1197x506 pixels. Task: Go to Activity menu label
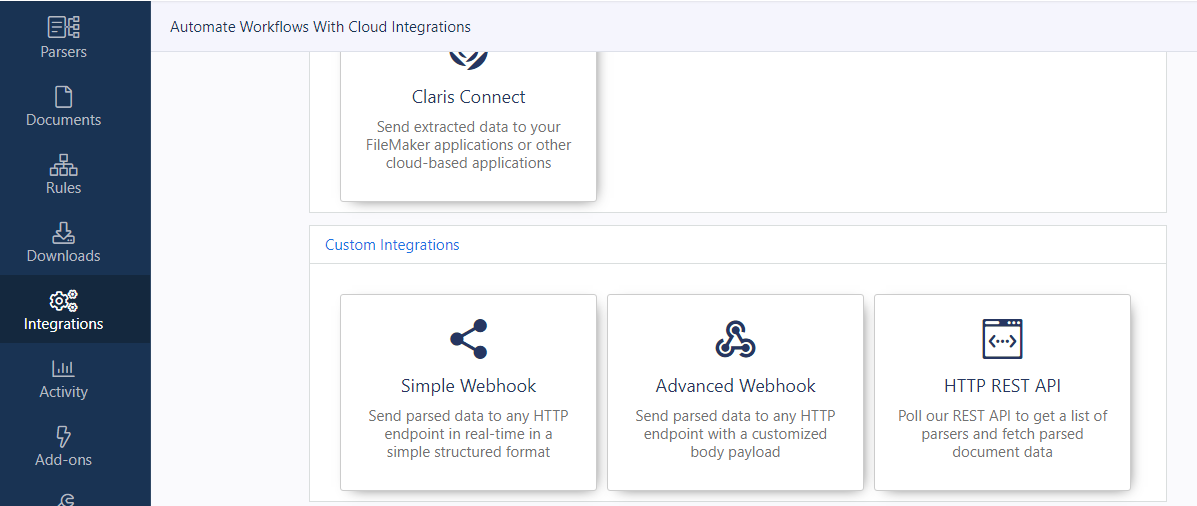(63, 392)
